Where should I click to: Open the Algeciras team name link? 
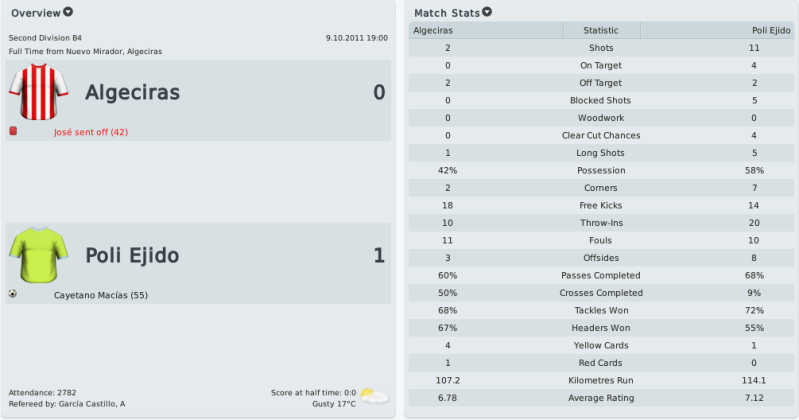(x=132, y=92)
